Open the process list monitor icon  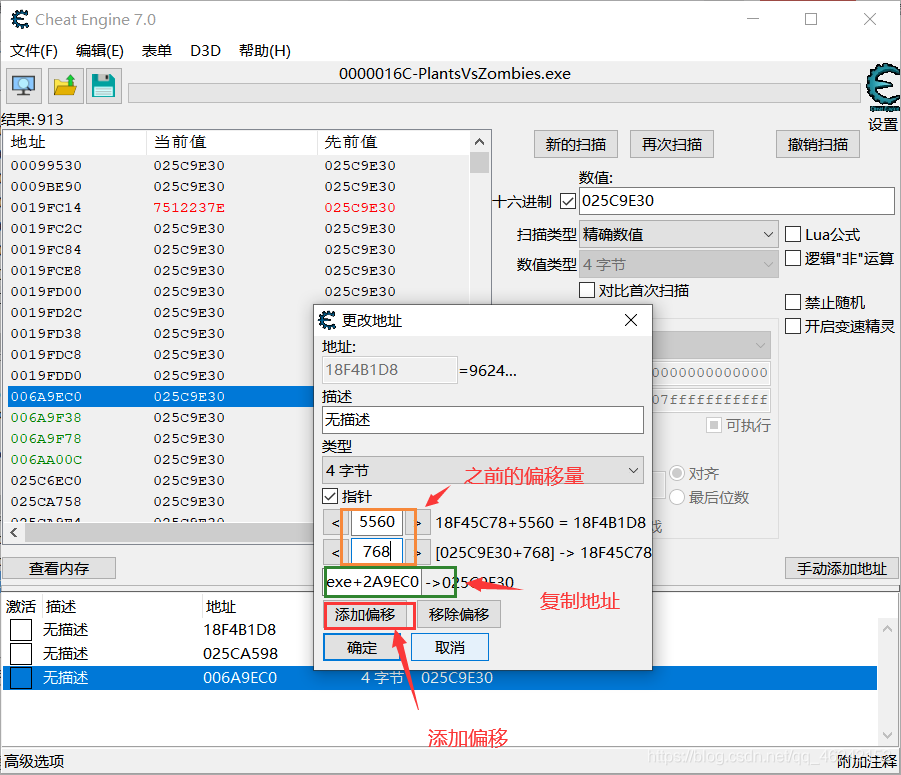24,86
